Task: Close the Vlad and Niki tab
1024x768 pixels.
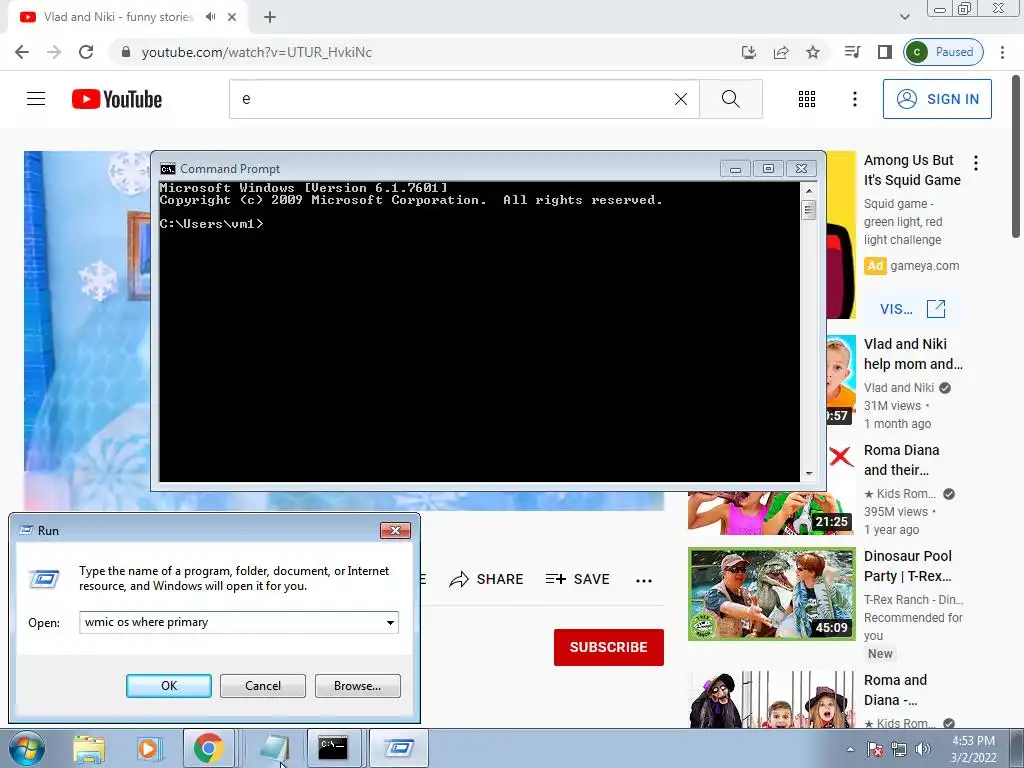Action: coord(232,17)
